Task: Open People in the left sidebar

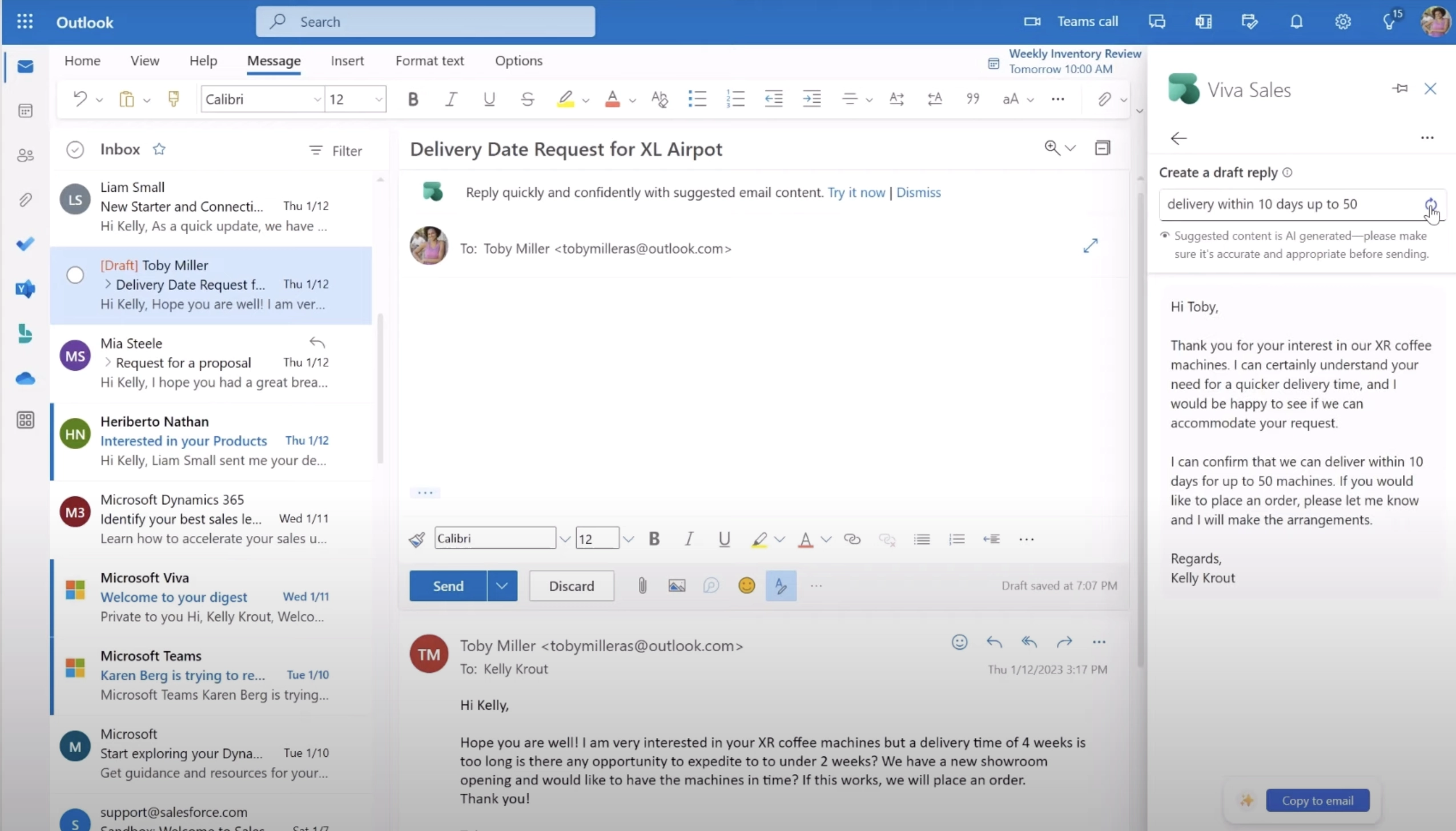Action: (x=25, y=155)
